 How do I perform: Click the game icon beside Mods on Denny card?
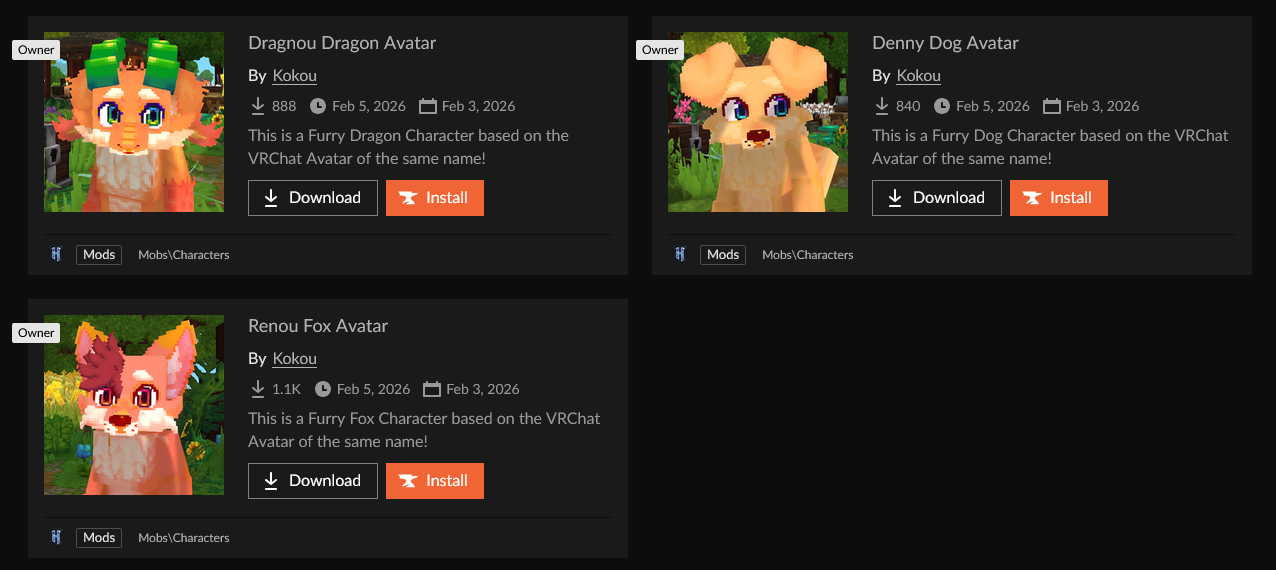tap(680, 255)
